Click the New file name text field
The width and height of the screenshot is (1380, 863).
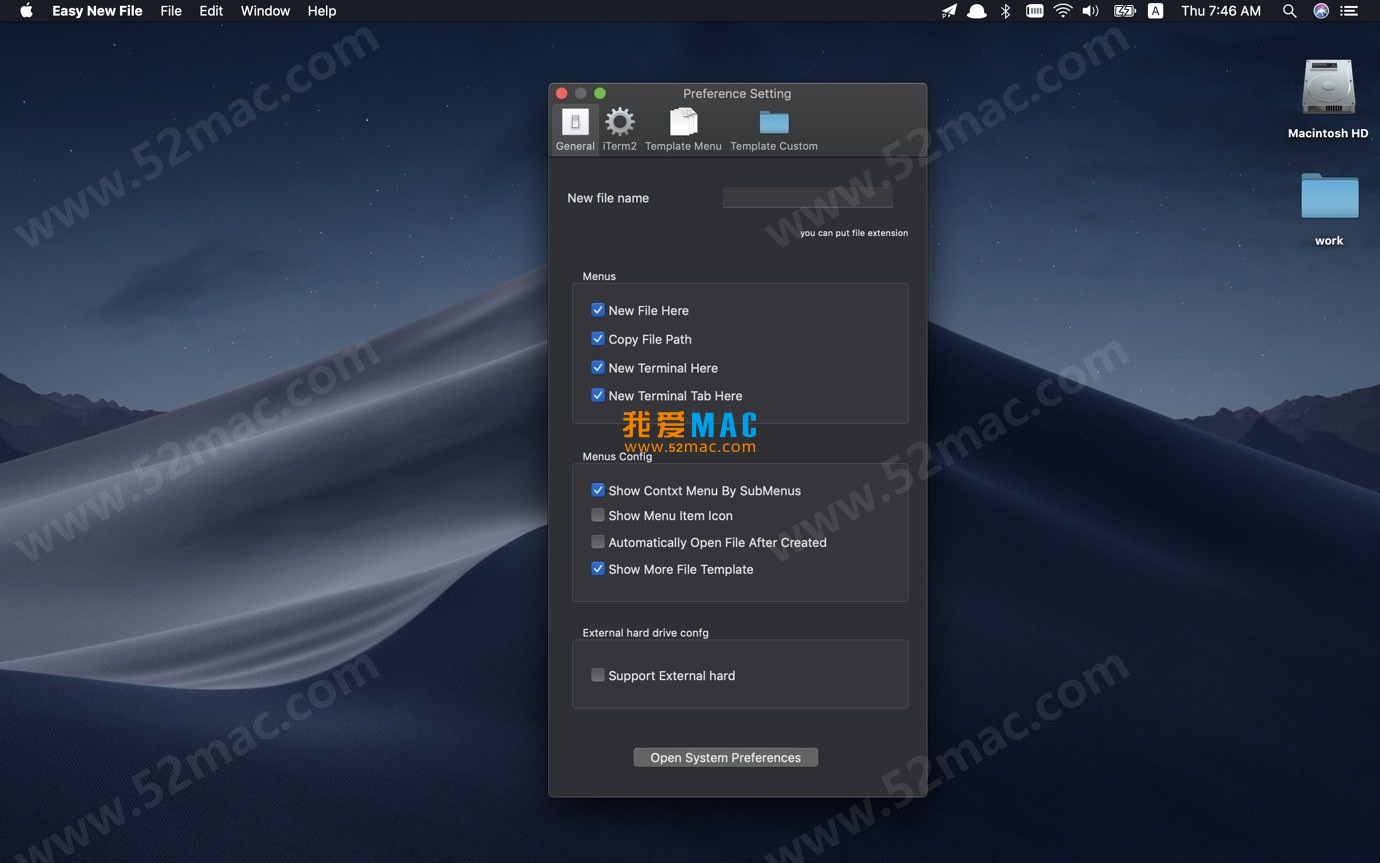[x=807, y=198]
